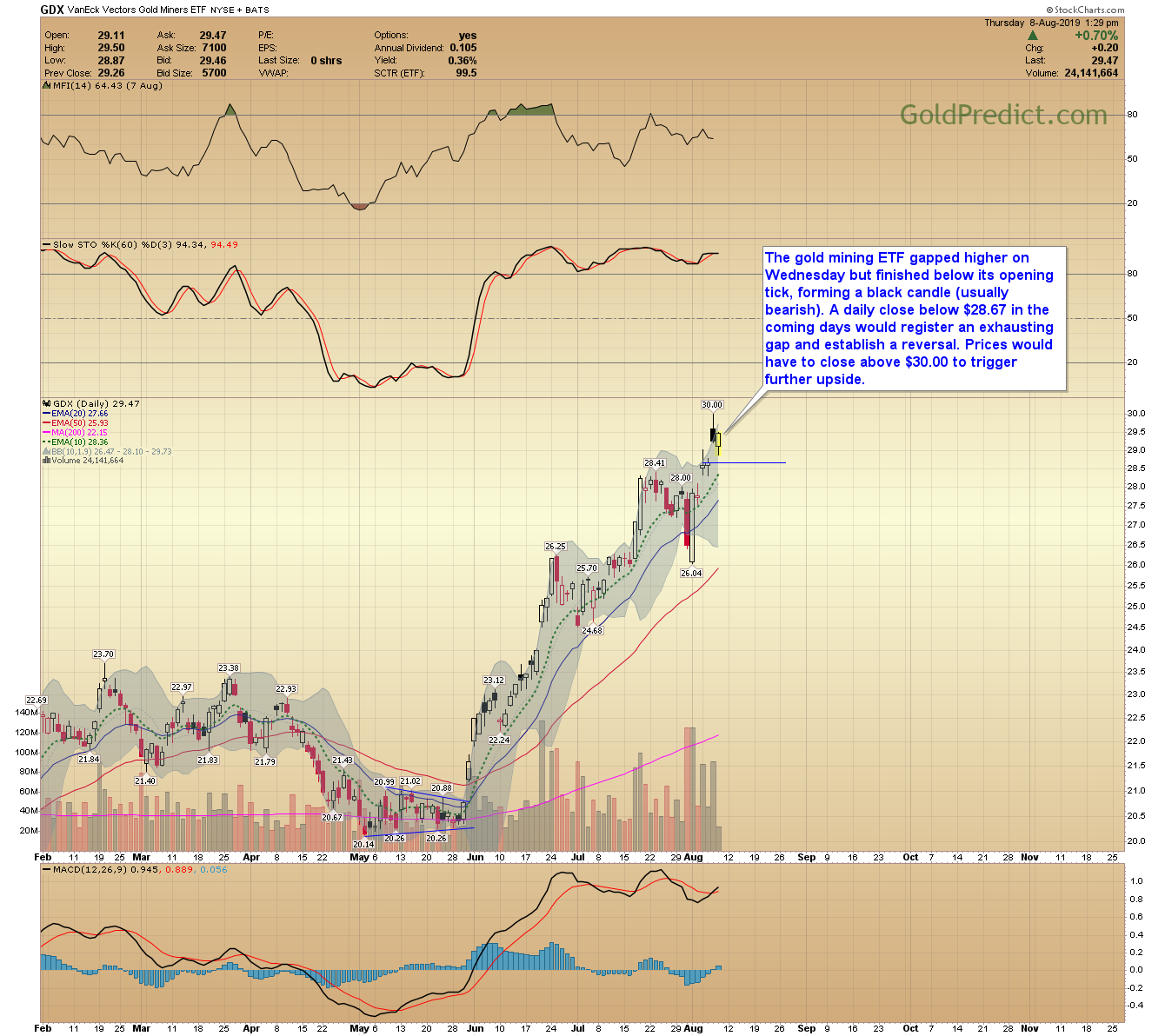Image resolution: width=1165 pixels, height=1036 pixels.
Task: Click the '24.68' pullback low label
Action: tap(591, 630)
